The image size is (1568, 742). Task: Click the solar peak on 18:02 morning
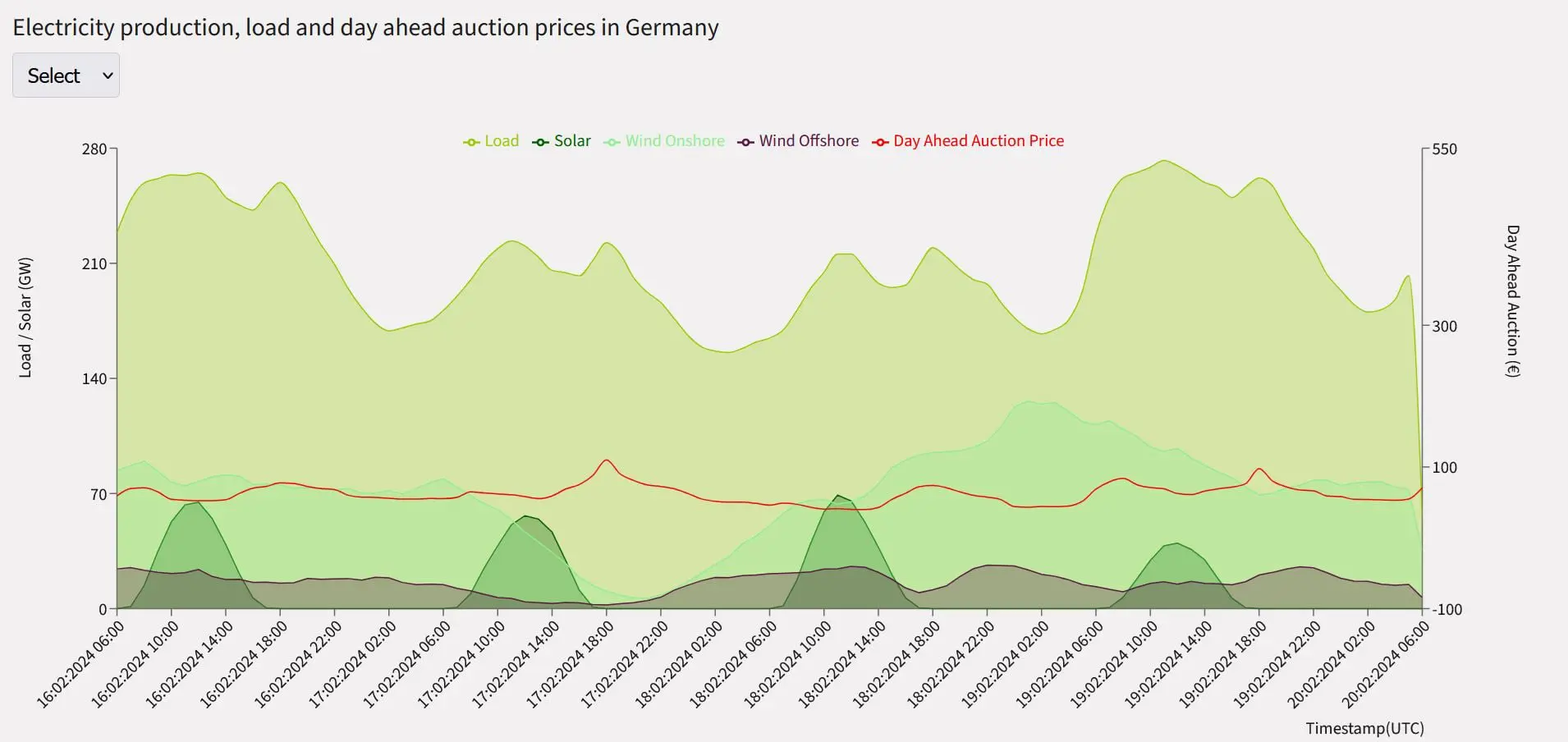pyautogui.click(x=837, y=497)
